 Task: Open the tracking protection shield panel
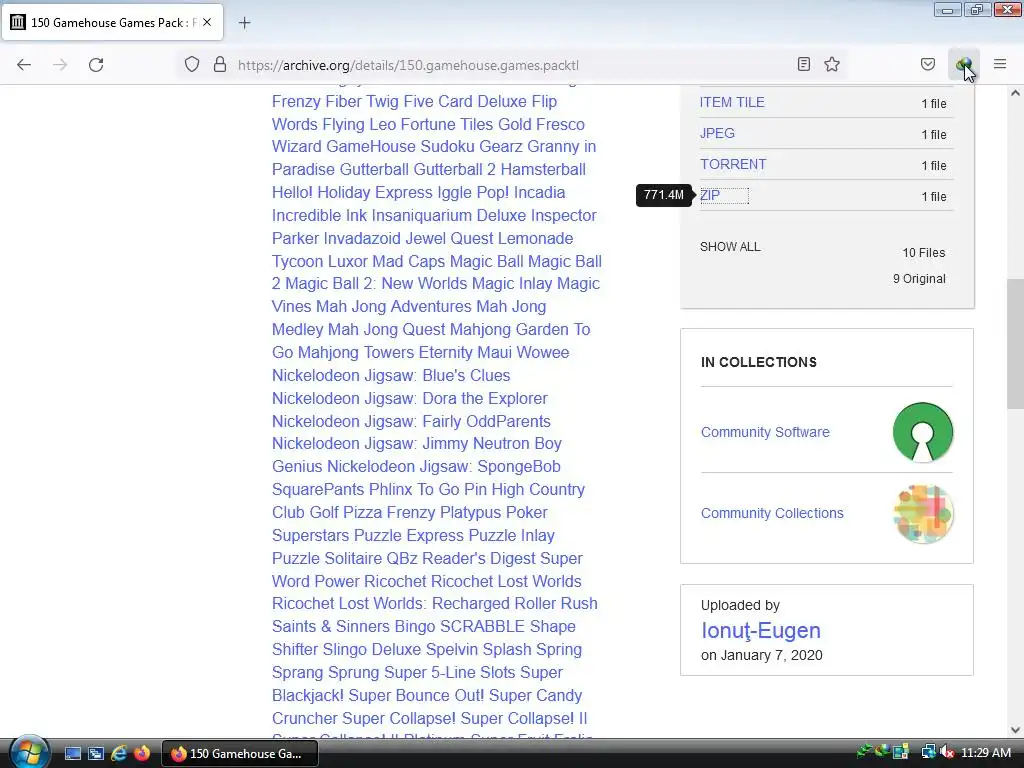click(191, 65)
